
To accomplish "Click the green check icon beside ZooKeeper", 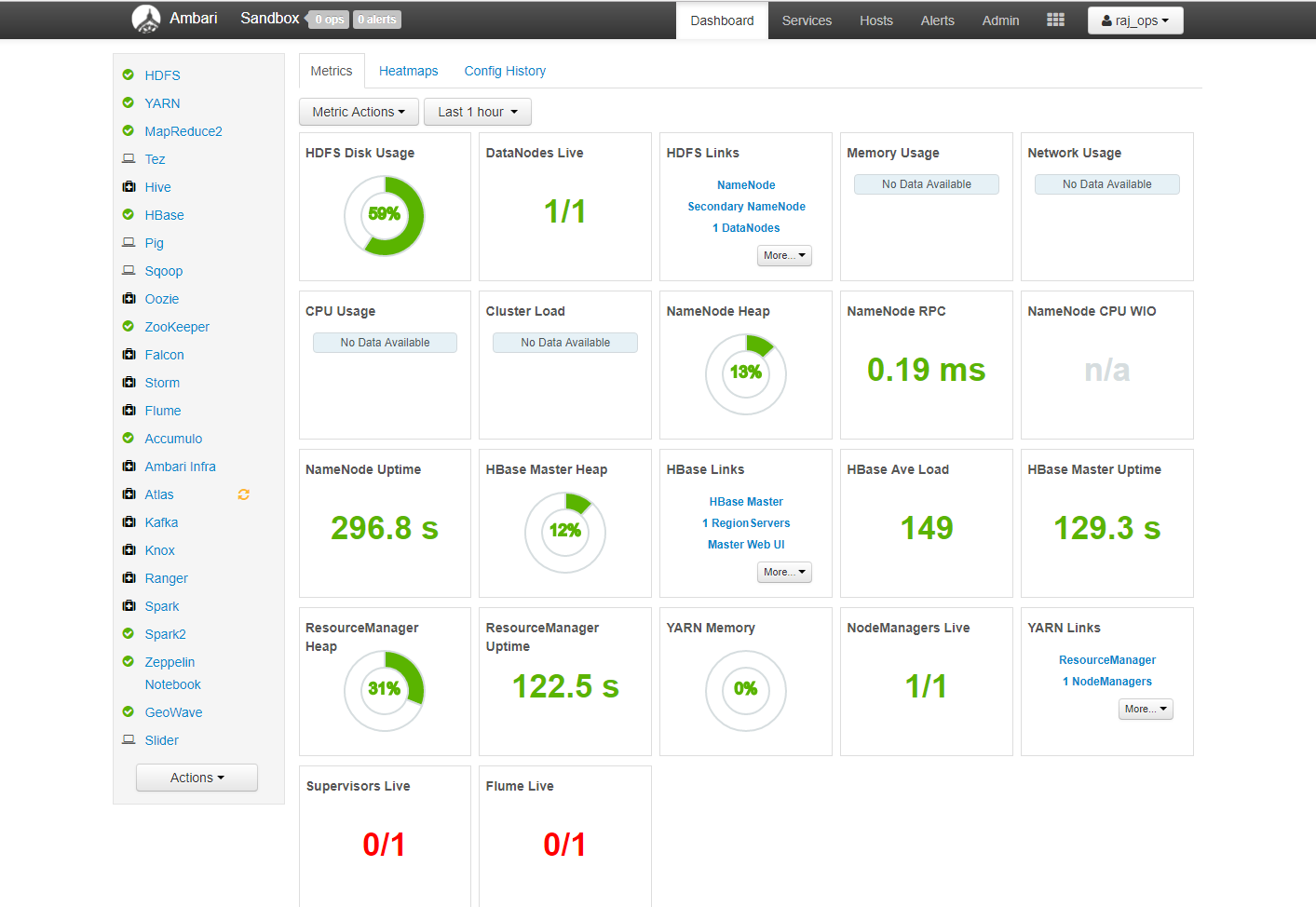I will point(129,326).
